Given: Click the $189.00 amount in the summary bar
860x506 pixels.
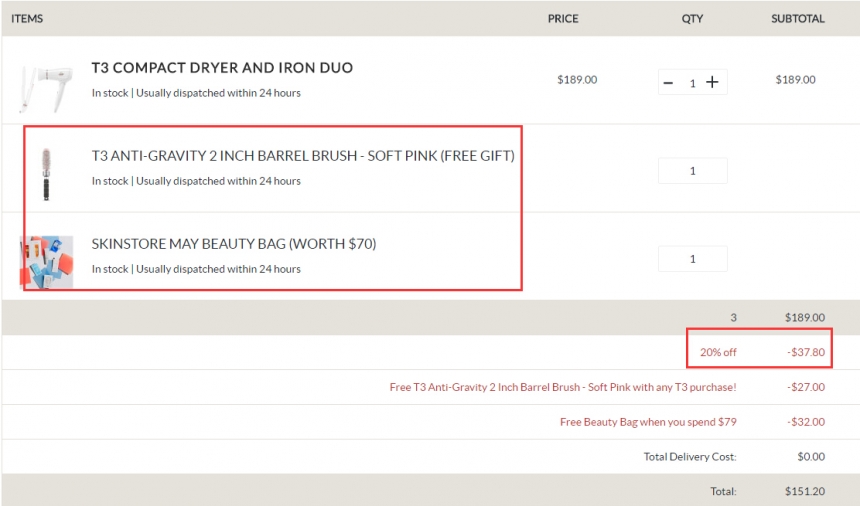Looking at the screenshot, I should click(x=805, y=317).
